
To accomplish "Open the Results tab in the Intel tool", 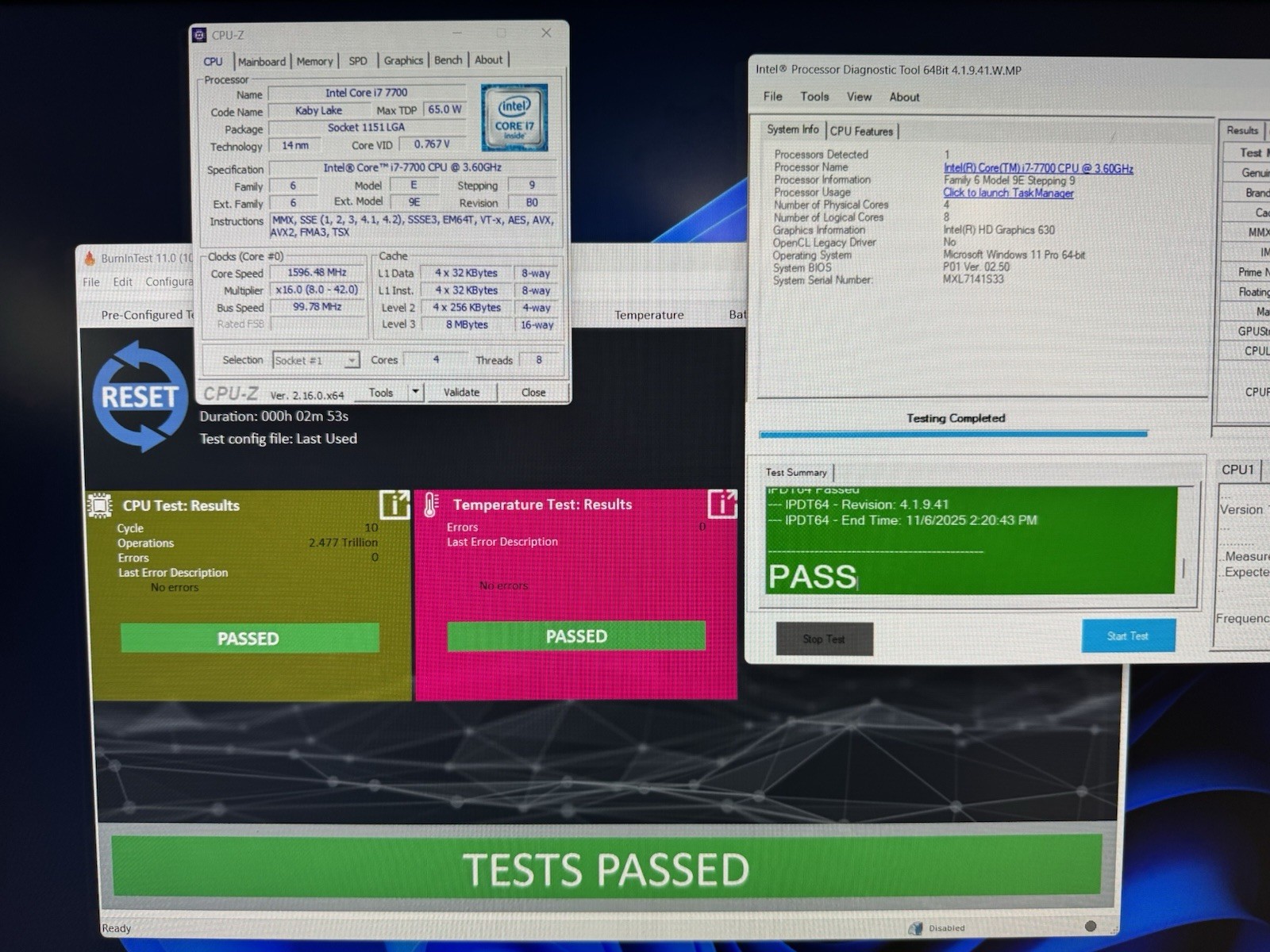I will 1242,130.
